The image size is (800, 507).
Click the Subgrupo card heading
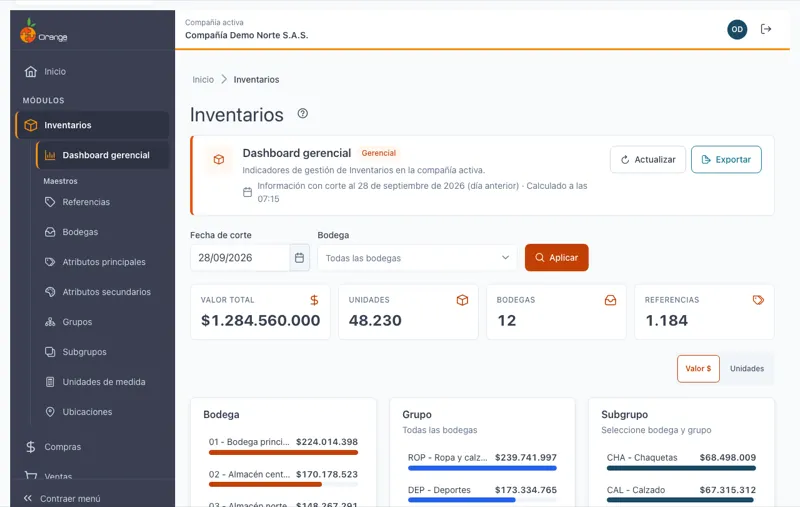[x=624, y=415]
